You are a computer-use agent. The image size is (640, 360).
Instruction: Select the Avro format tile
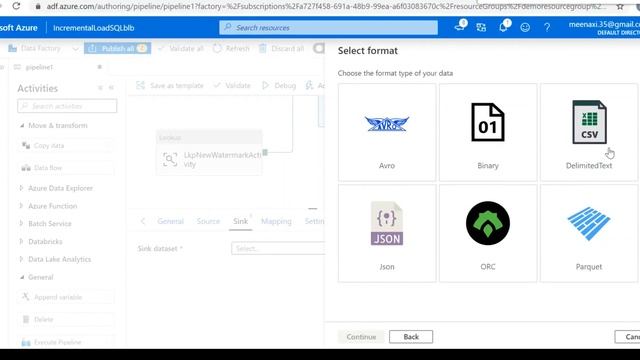coord(387,132)
